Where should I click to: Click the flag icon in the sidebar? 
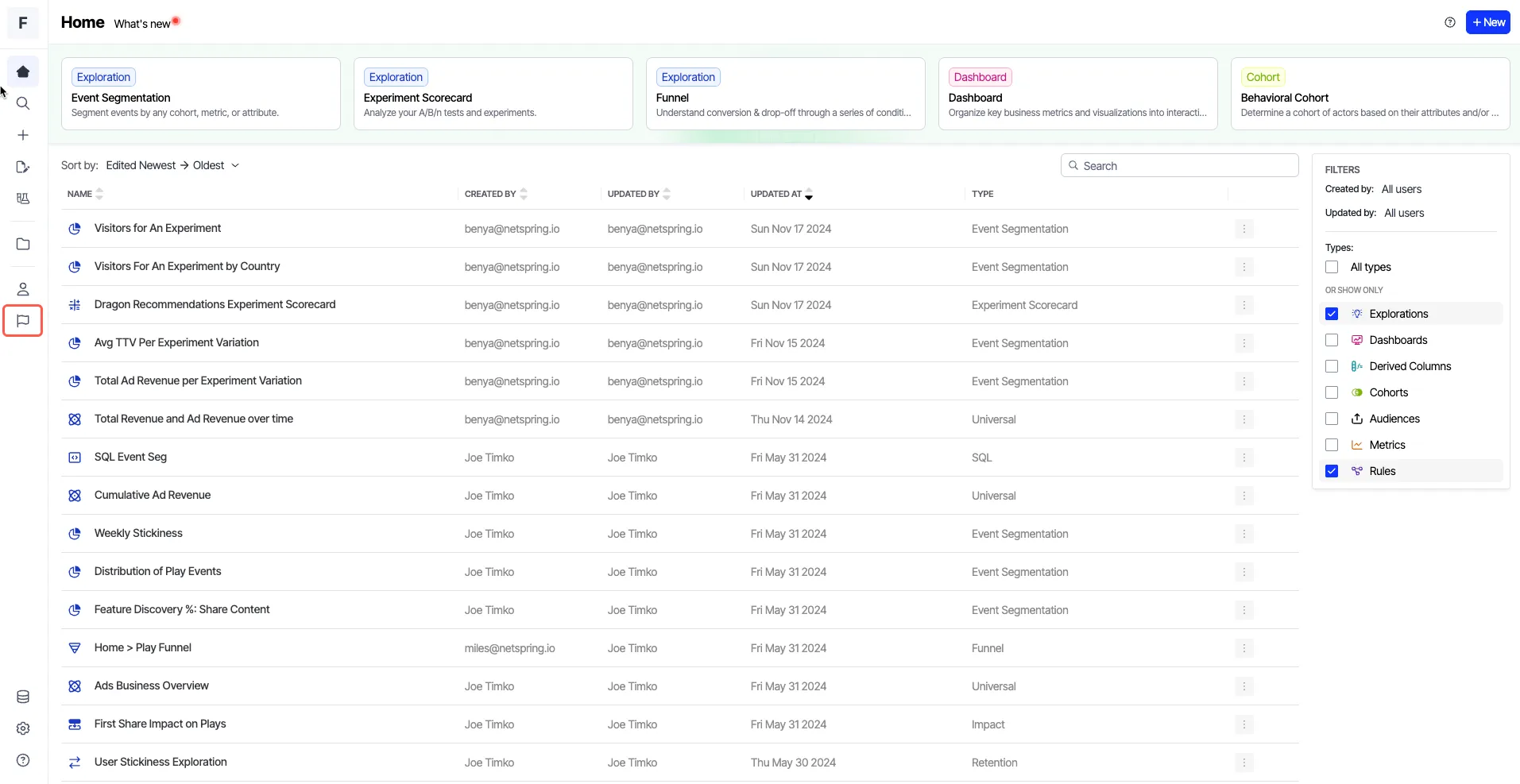(23, 321)
